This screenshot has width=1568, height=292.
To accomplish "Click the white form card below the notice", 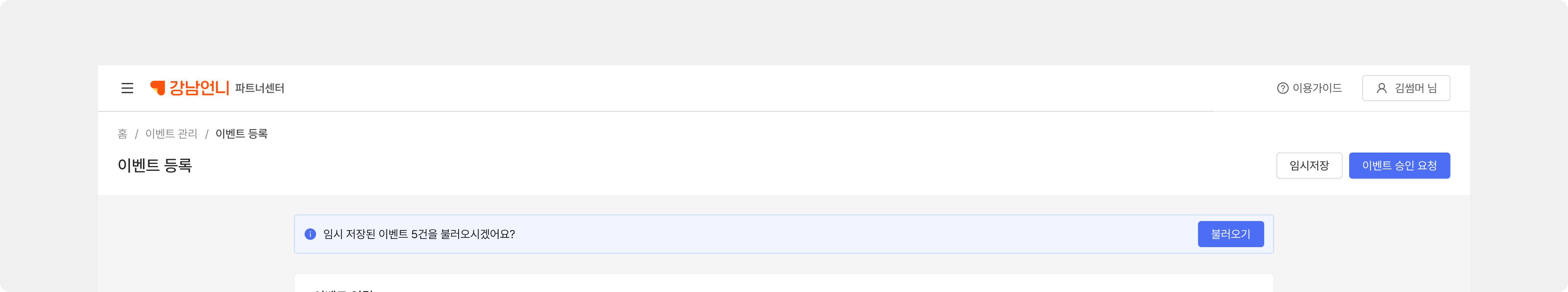I will pos(784,283).
